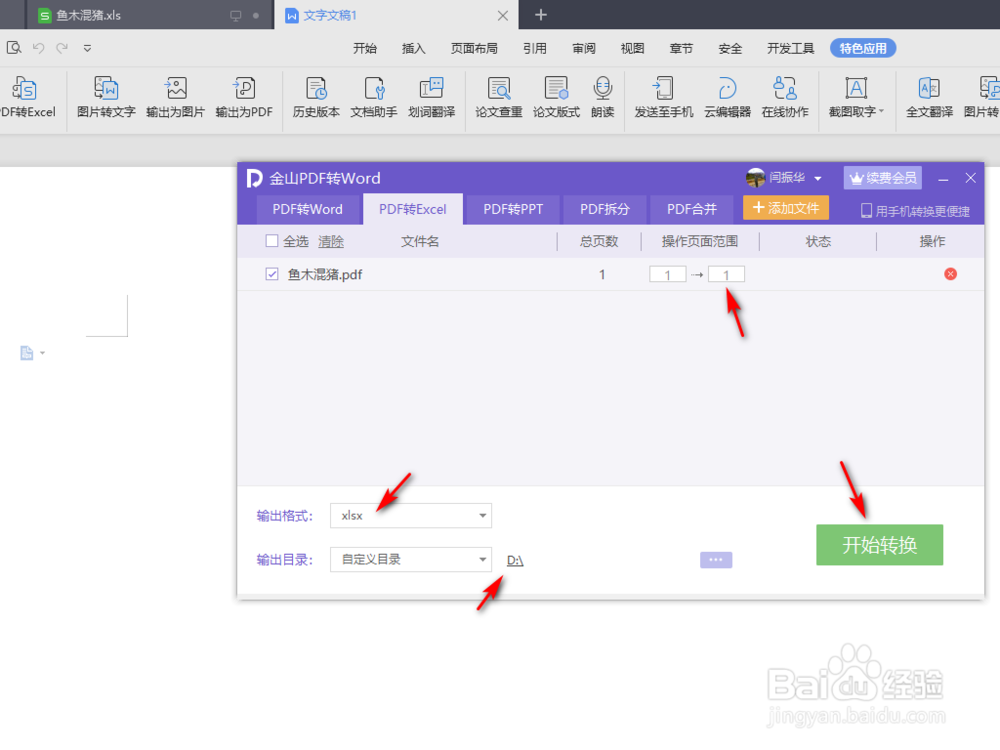This screenshot has width=1000, height=750.
Task: Open 历史版本 from the ribbon
Action: 316,97
